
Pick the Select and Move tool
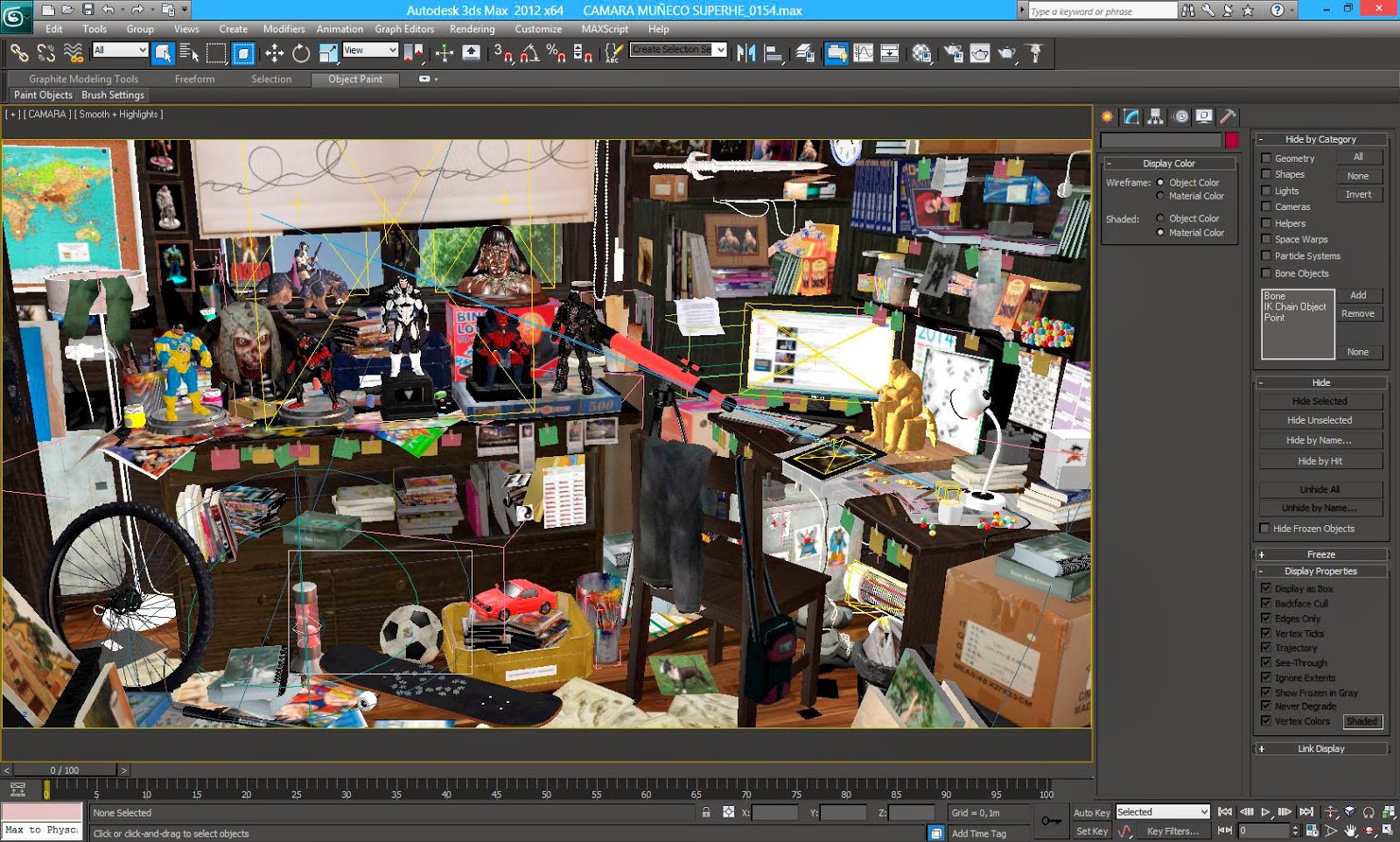274,53
